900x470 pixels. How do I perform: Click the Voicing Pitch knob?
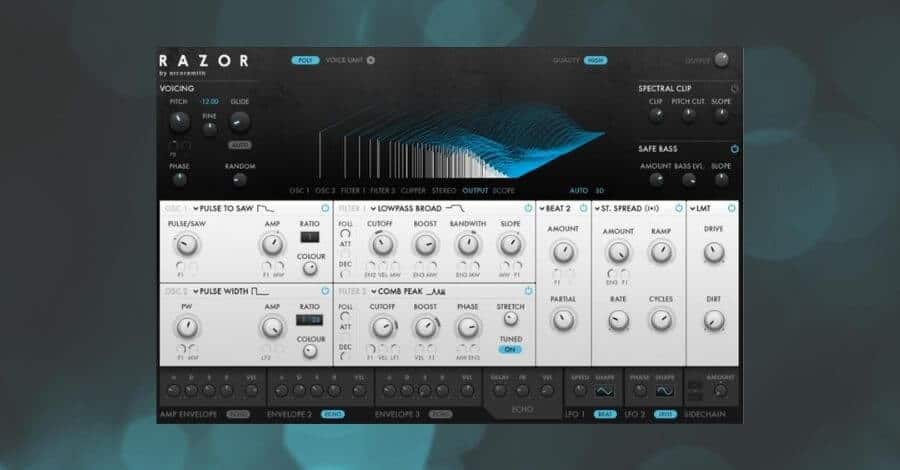tap(179, 122)
